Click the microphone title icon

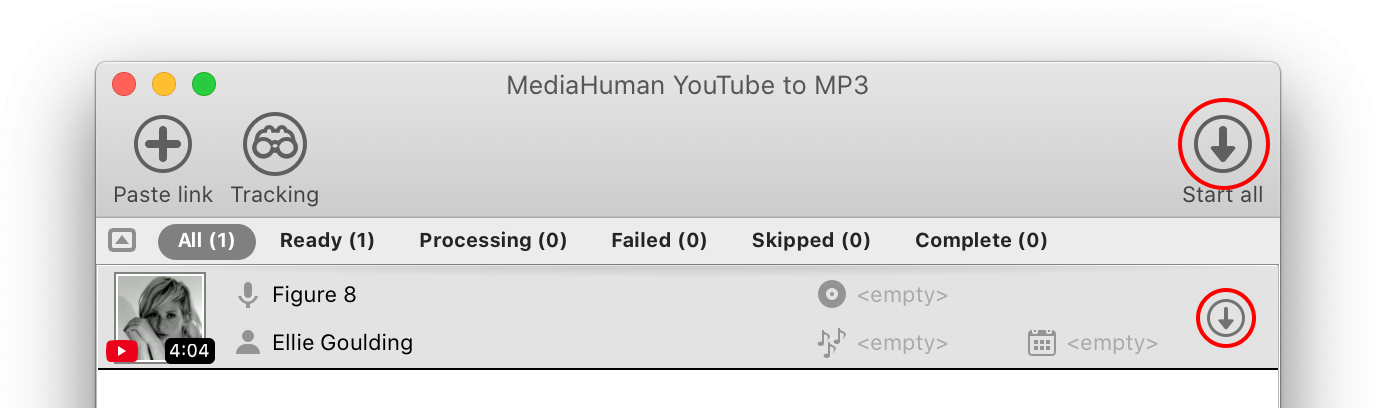[248, 295]
